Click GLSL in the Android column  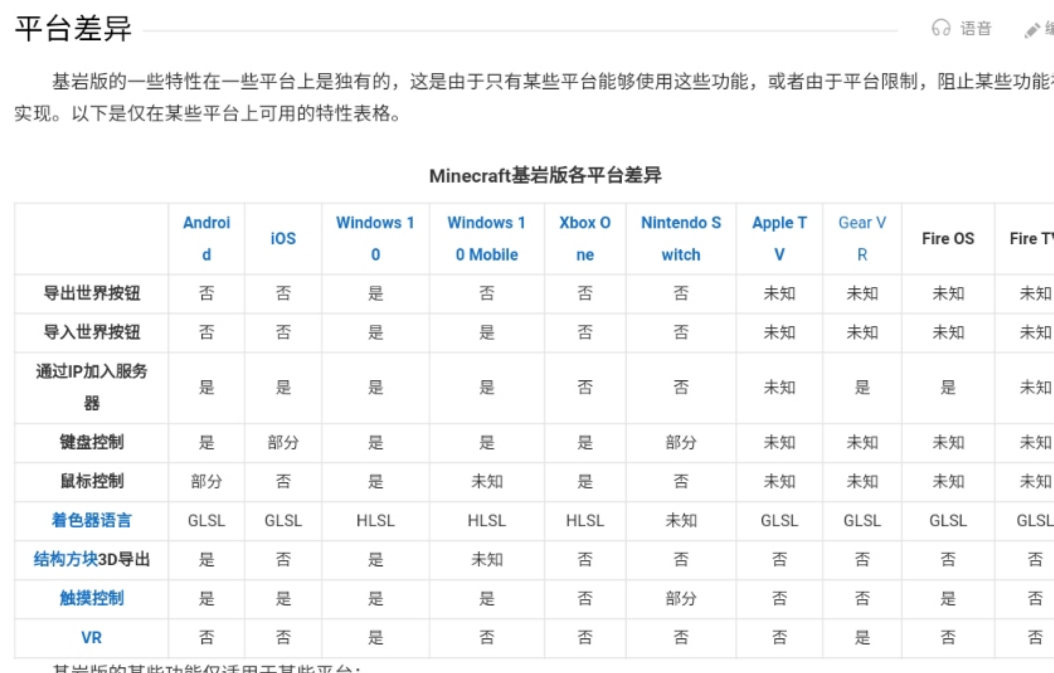tap(206, 520)
